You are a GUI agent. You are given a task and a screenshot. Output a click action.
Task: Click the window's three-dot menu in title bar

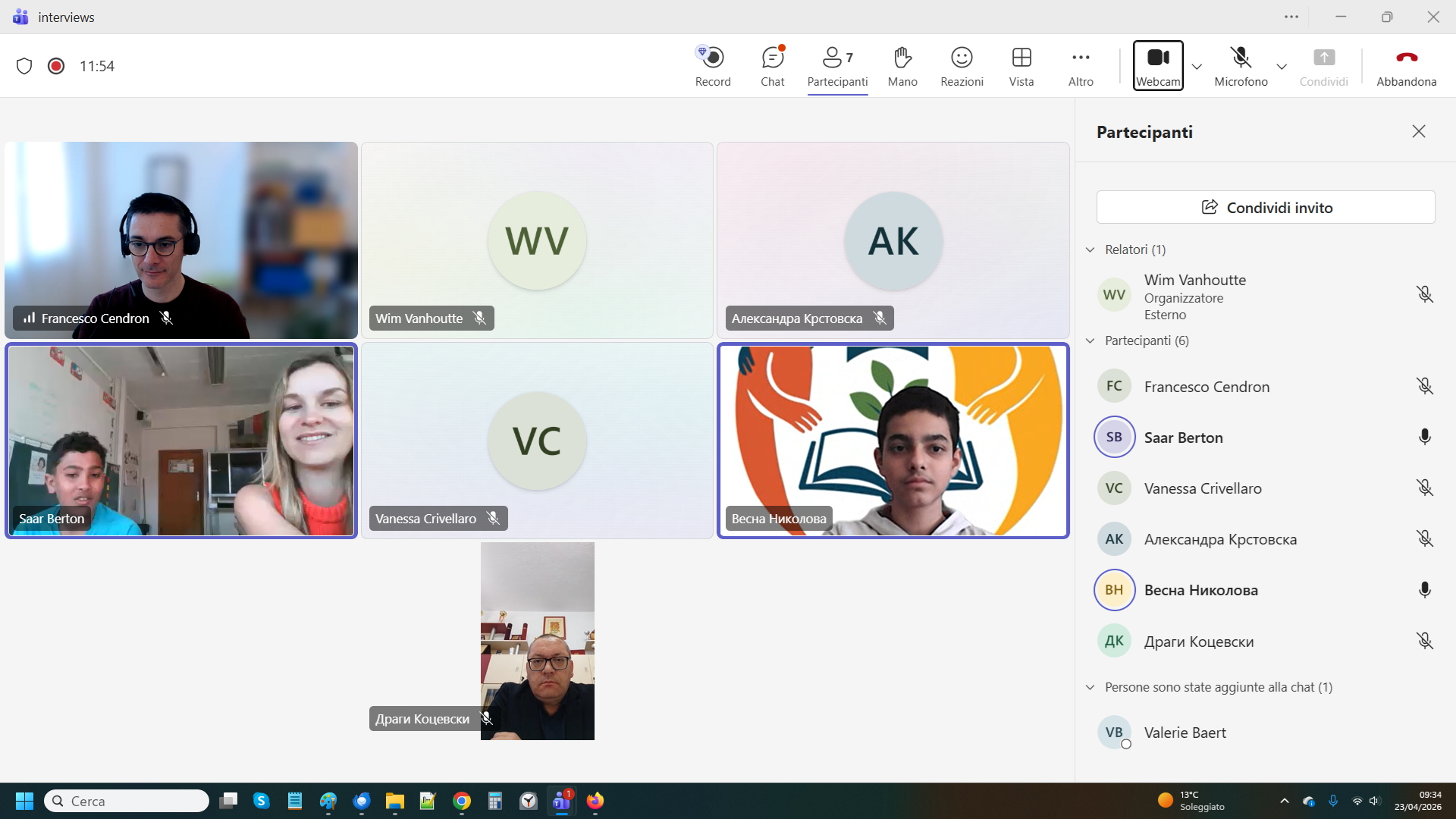[x=1291, y=17]
